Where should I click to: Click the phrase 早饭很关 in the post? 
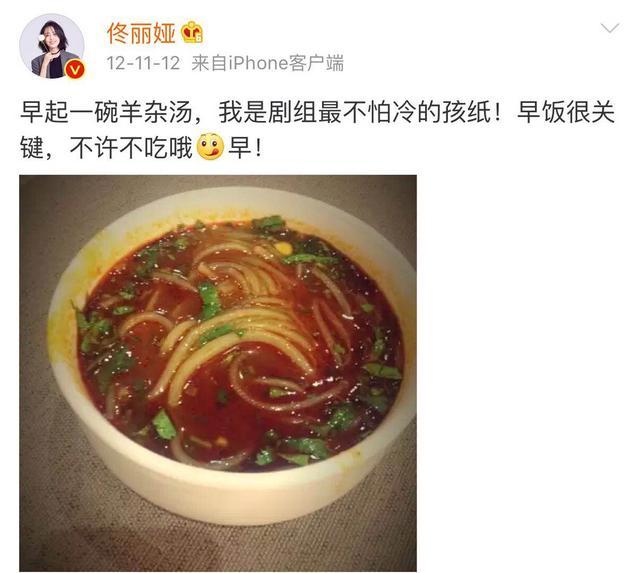(566, 112)
